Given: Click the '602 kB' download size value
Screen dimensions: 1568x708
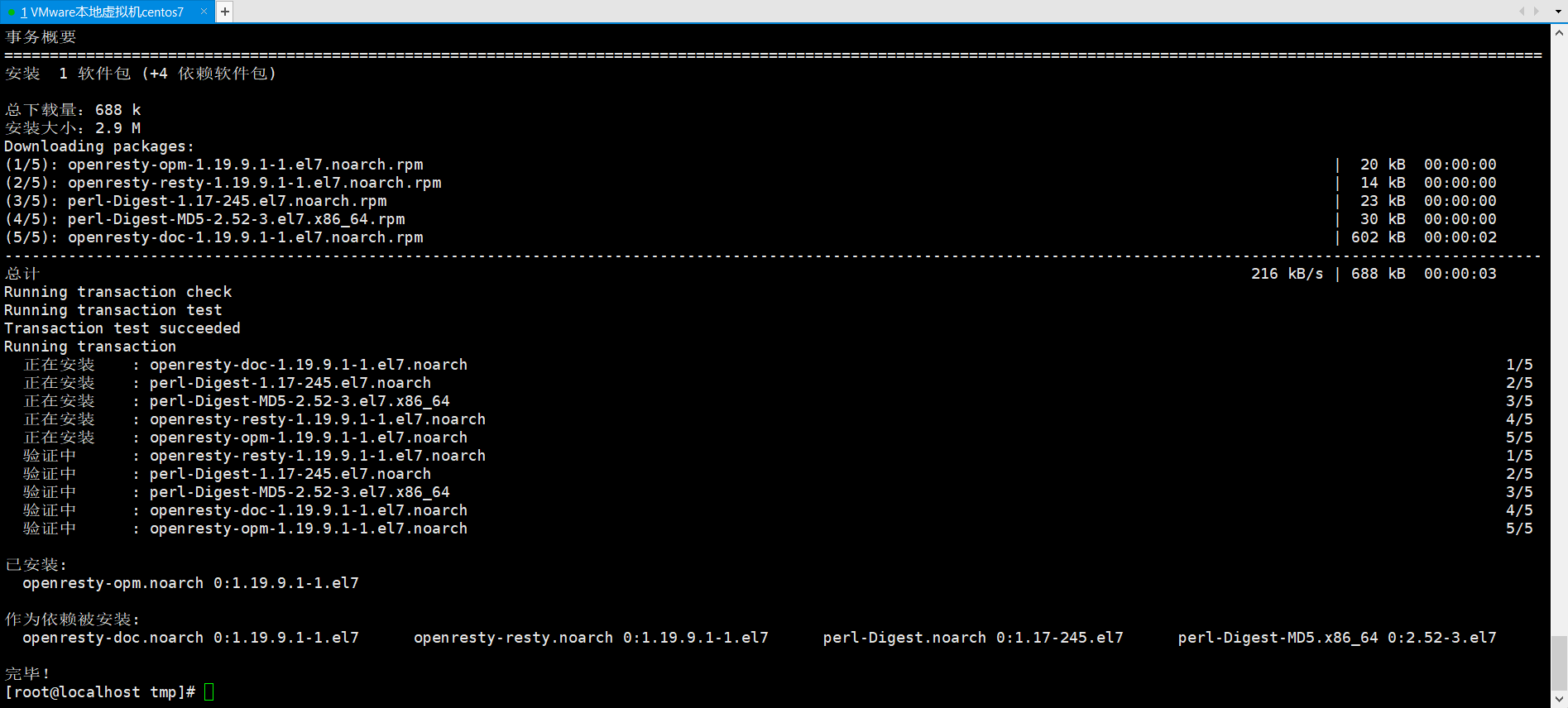Looking at the screenshot, I should point(1379,237).
